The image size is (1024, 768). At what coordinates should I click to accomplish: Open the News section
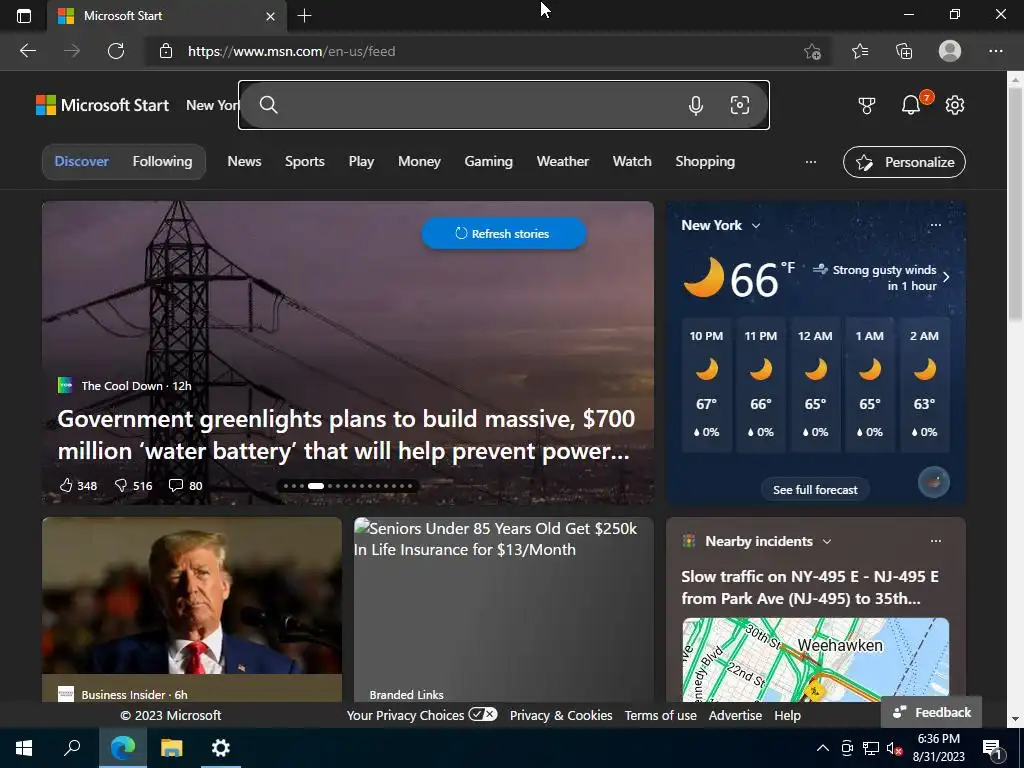(x=244, y=161)
